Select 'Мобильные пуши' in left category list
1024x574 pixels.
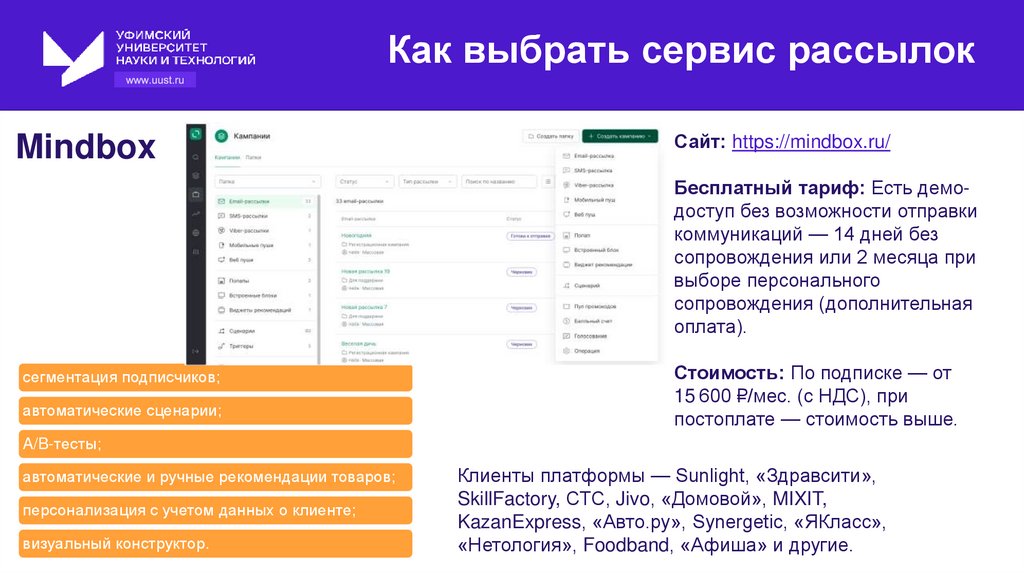[265, 246]
